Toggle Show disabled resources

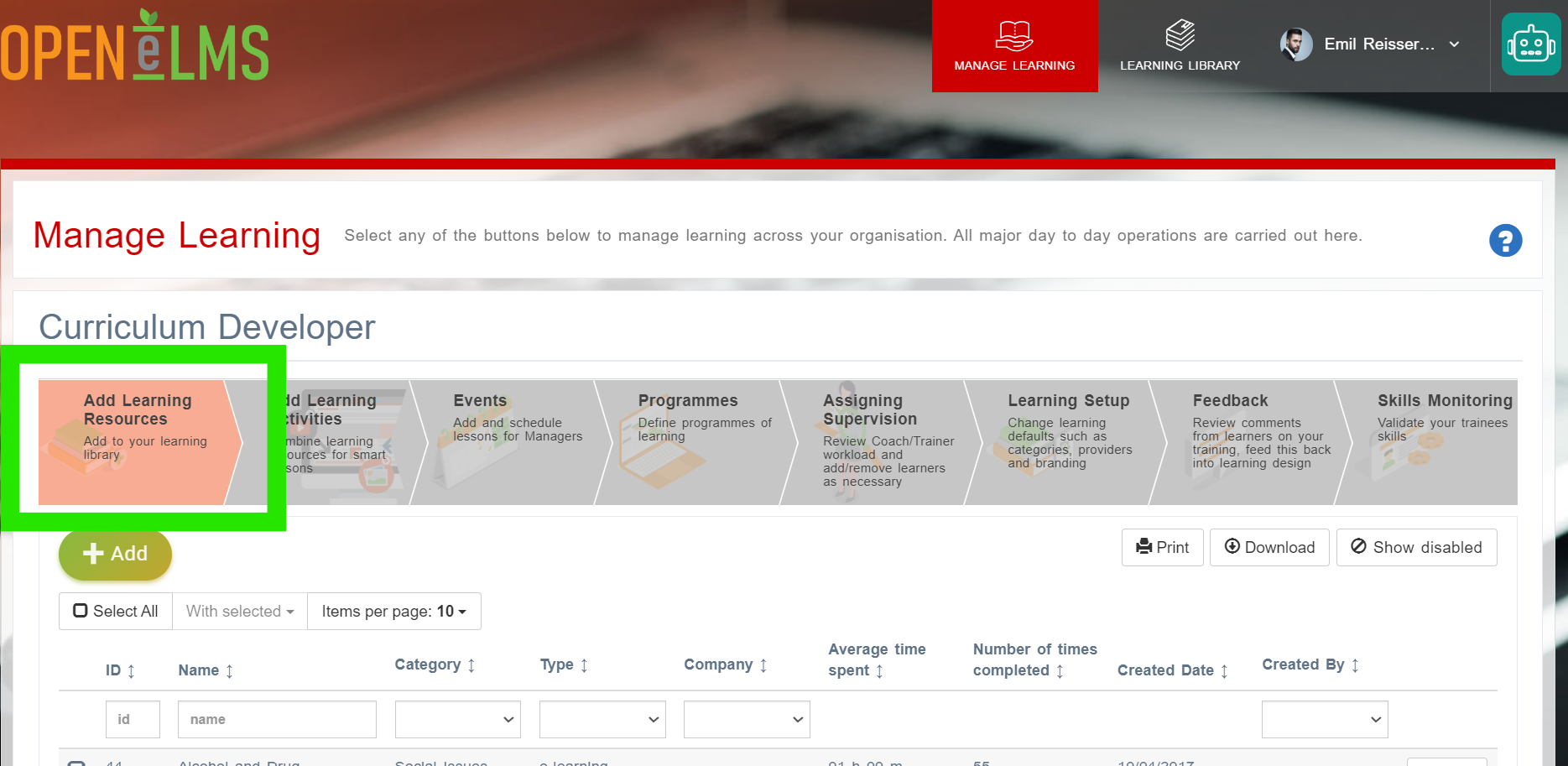[1416, 547]
